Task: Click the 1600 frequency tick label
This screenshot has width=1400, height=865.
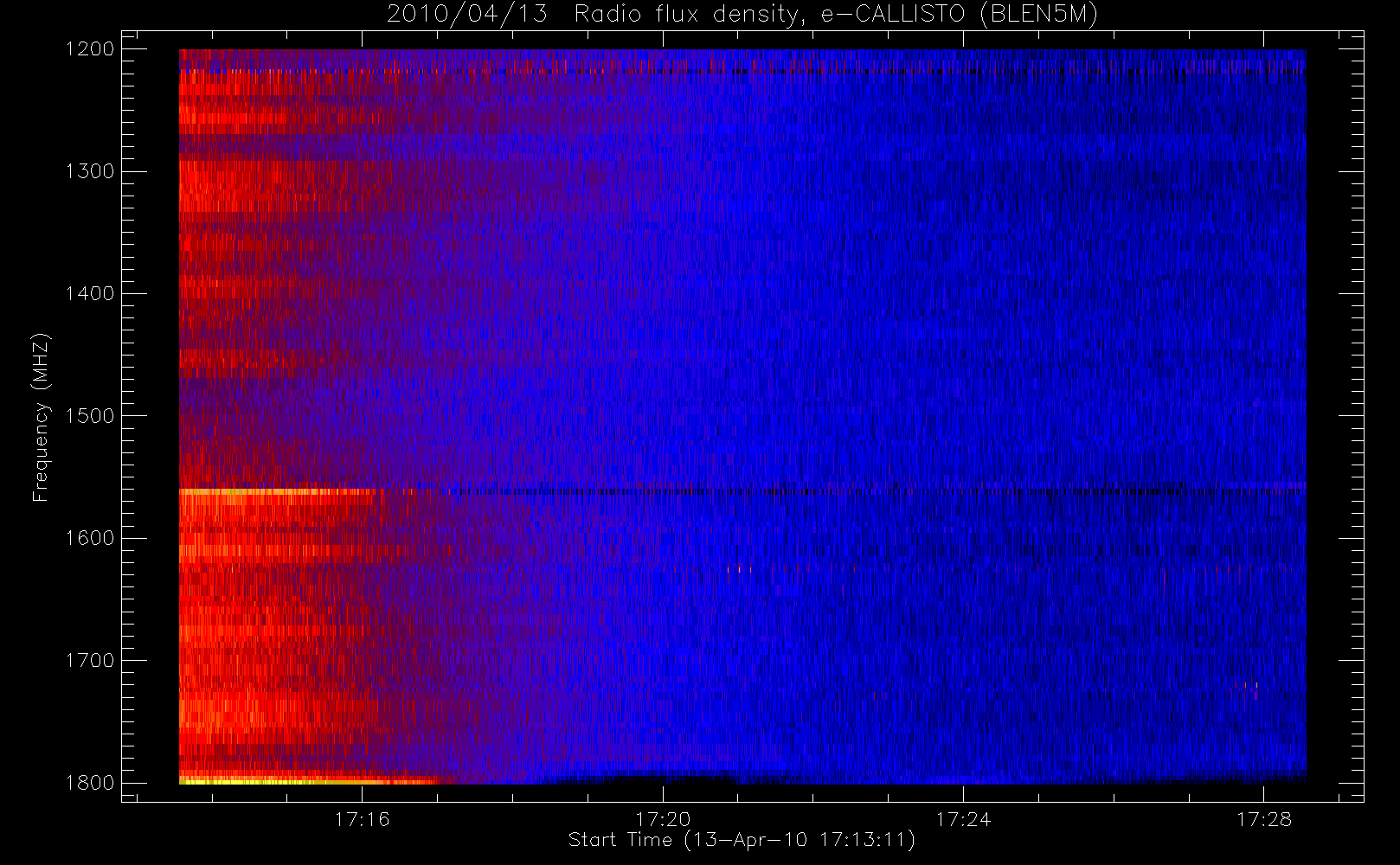Action: pos(90,538)
